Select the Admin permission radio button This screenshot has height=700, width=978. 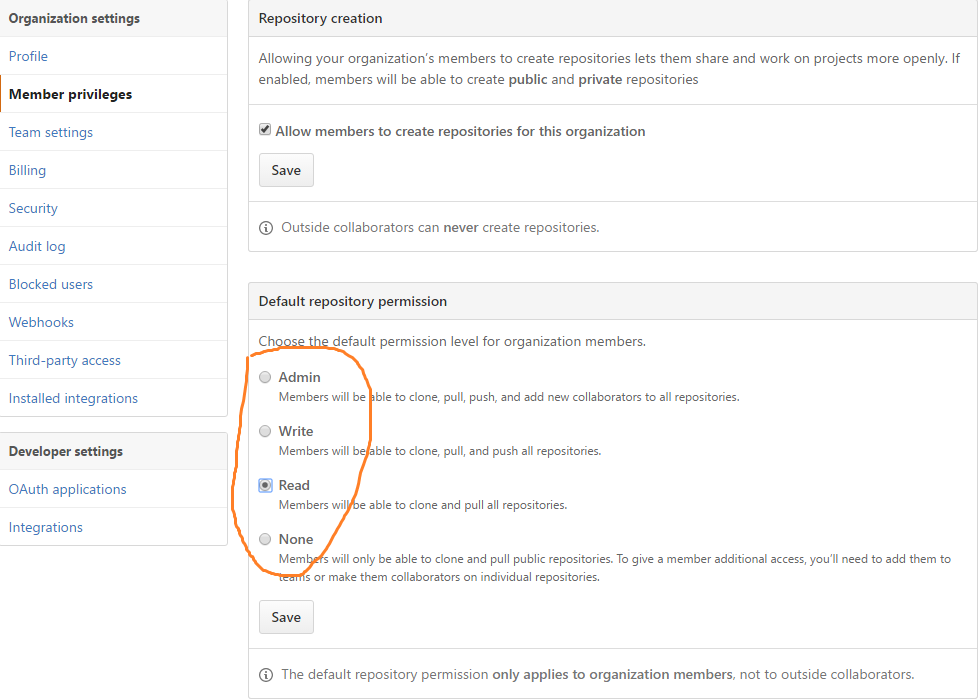click(265, 377)
